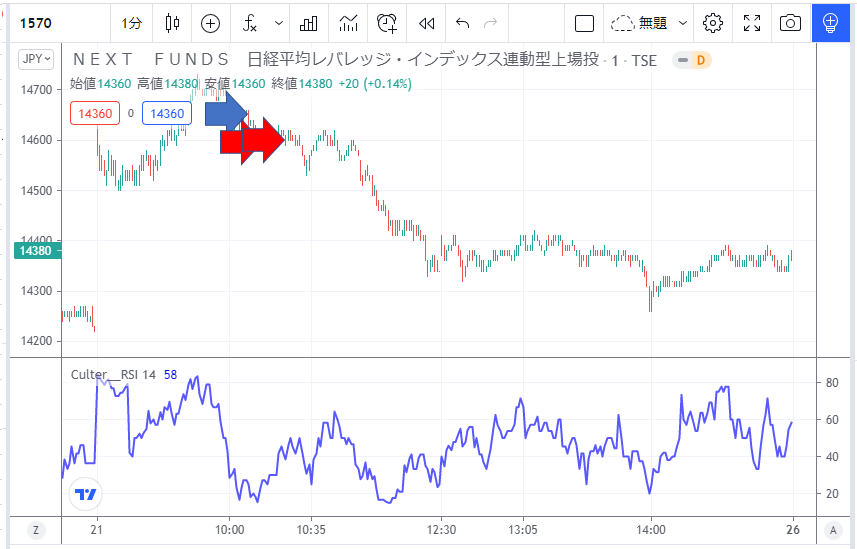This screenshot has height=549, width=857.
Task: Expand the indicators favorites chevron
Action: tap(279, 23)
